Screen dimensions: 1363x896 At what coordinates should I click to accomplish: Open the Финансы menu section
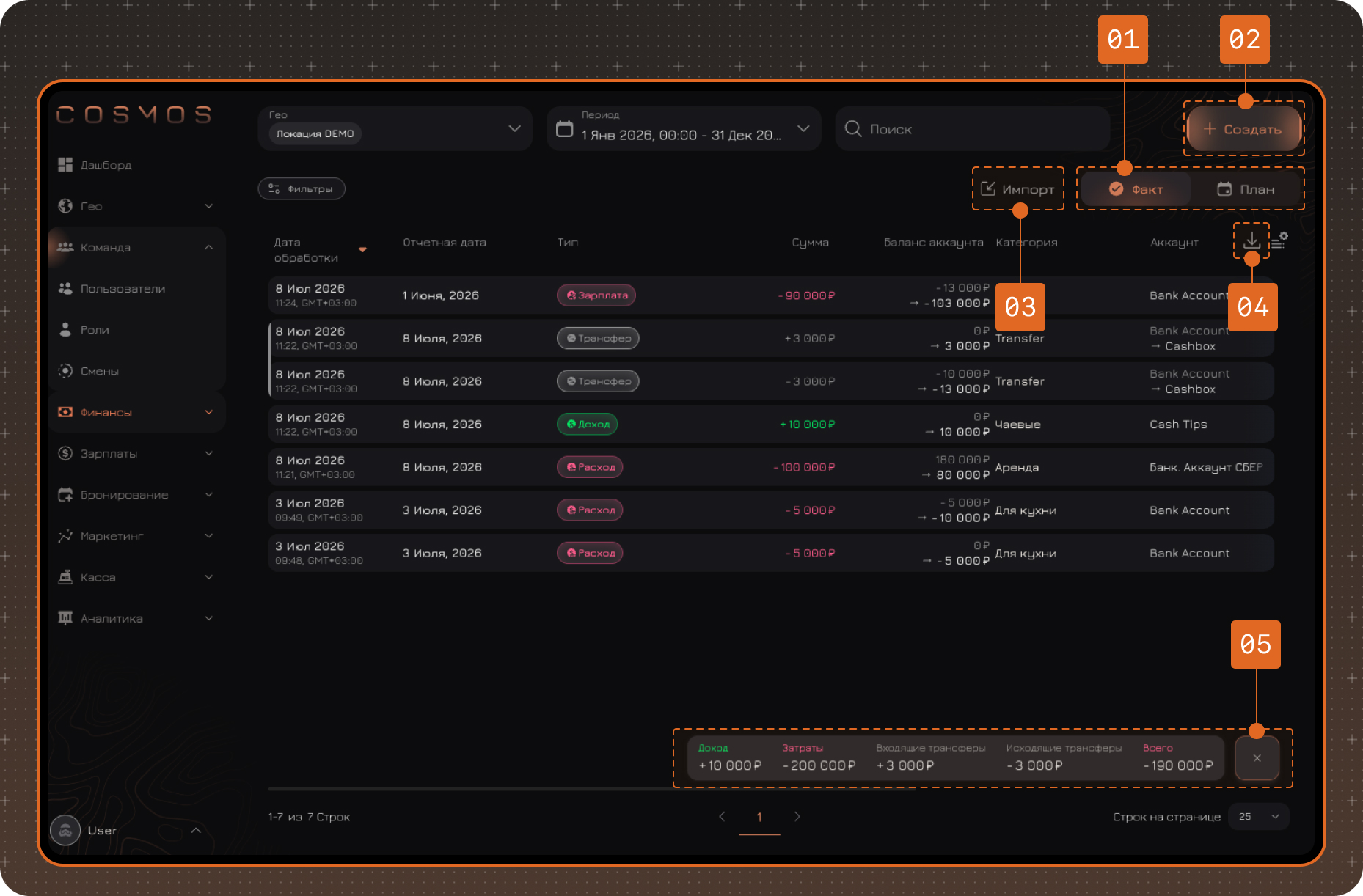[x=136, y=412]
